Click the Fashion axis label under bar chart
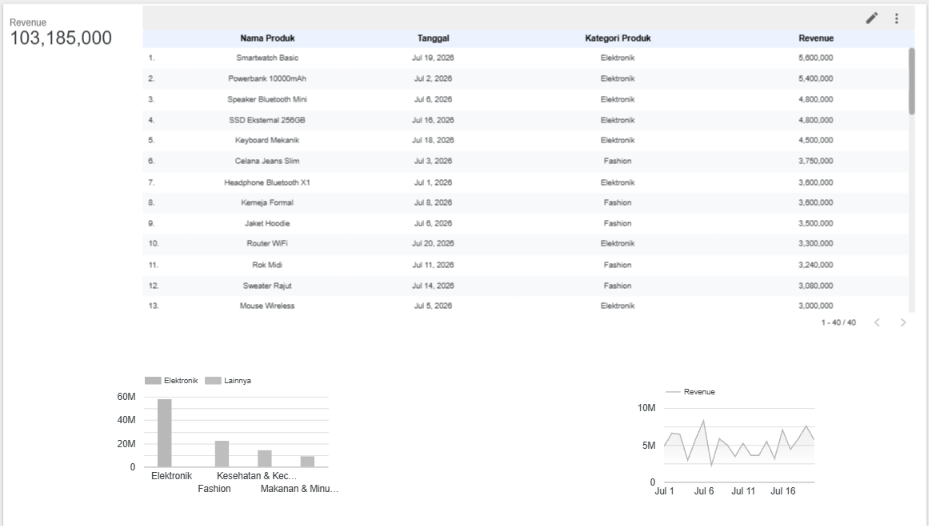The image size is (929, 526). click(x=214, y=489)
